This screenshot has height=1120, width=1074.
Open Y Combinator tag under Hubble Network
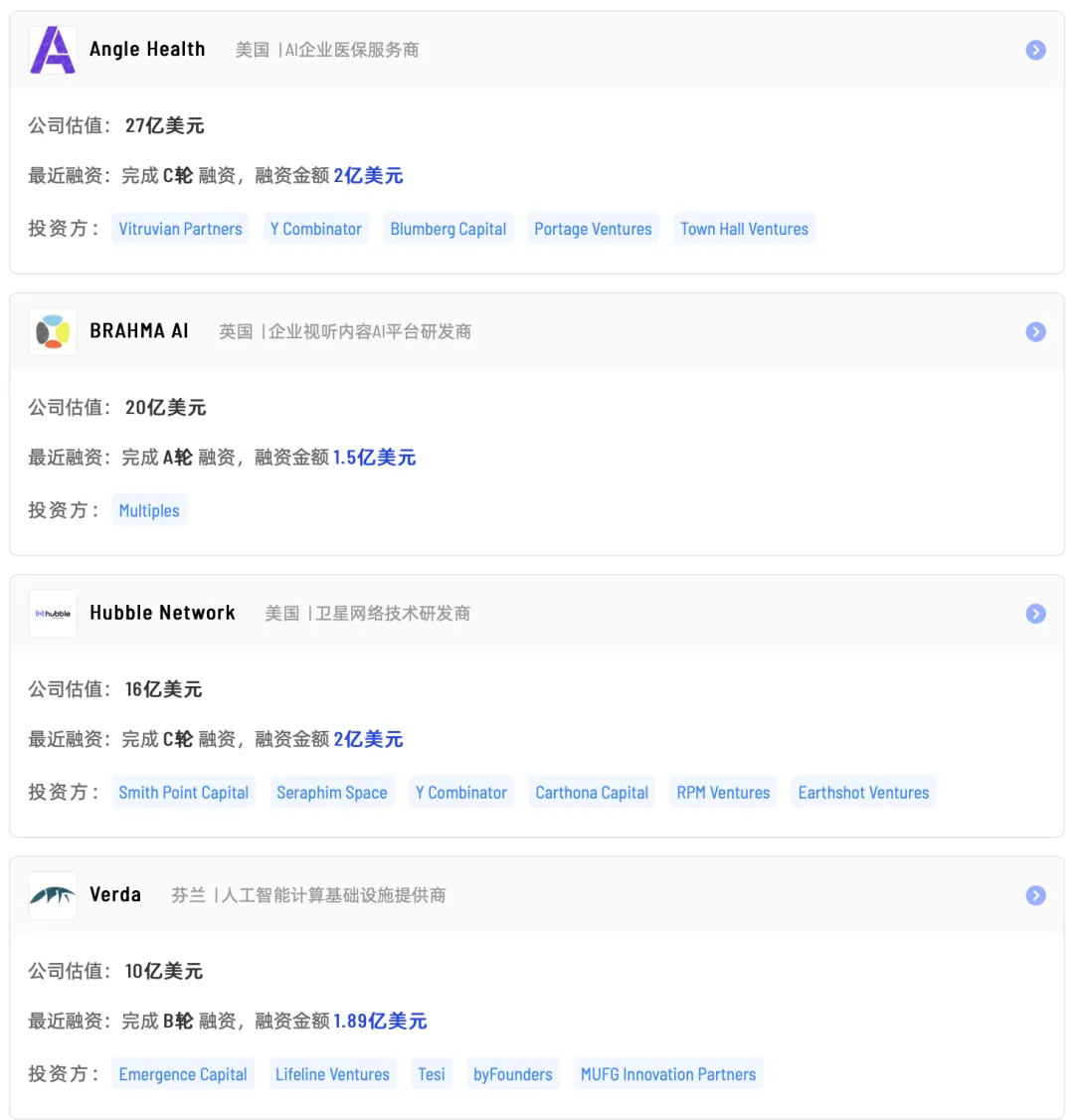click(x=461, y=792)
